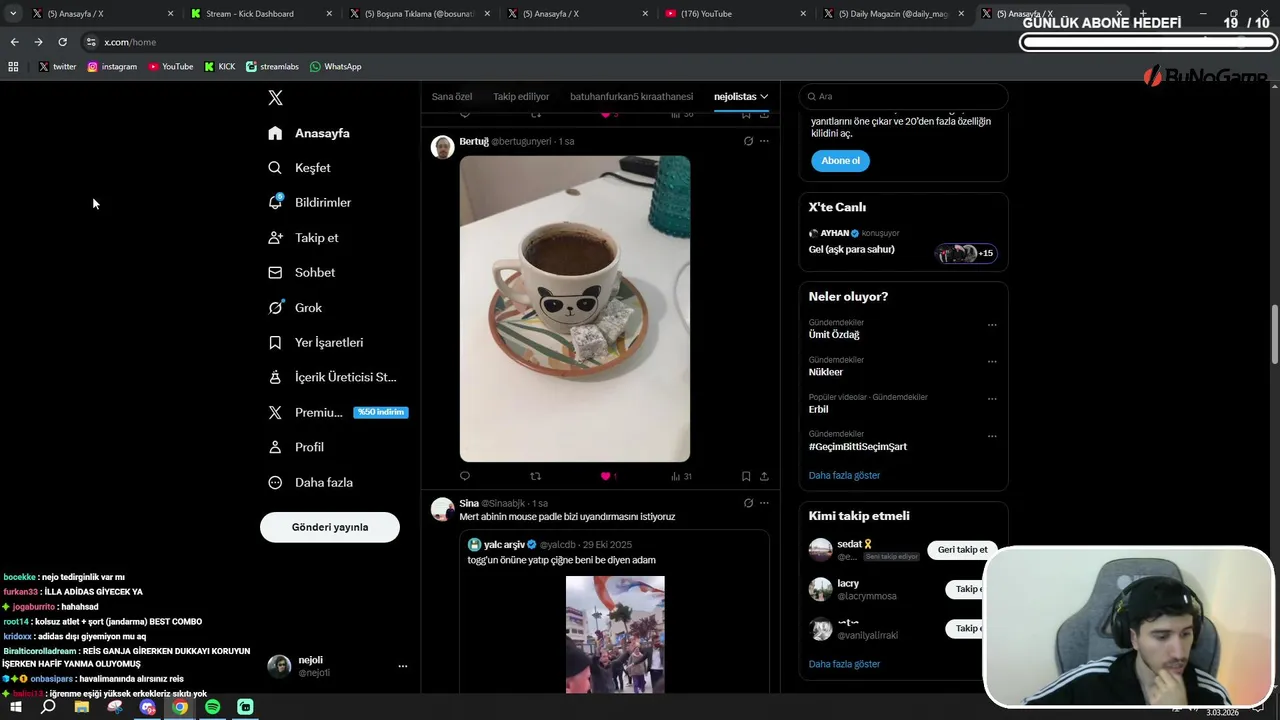The width and height of the screenshot is (1280, 720).
Task: Open trending topic Erbil
Action: (x=819, y=409)
